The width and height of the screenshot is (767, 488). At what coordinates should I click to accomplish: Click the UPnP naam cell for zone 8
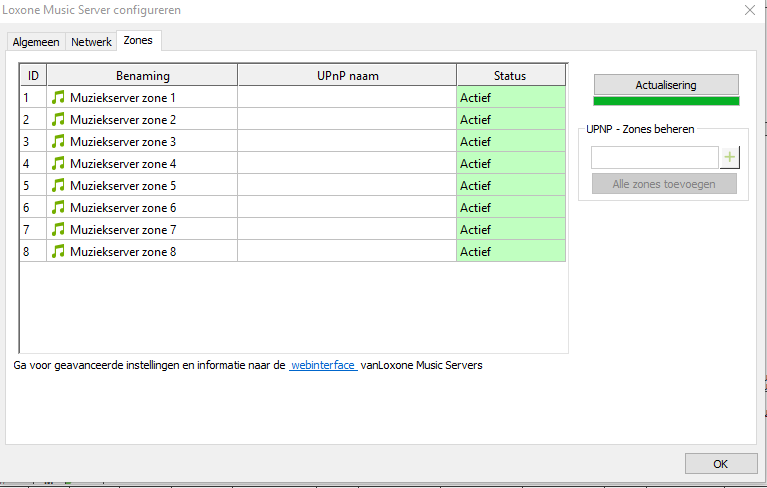[347, 252]
